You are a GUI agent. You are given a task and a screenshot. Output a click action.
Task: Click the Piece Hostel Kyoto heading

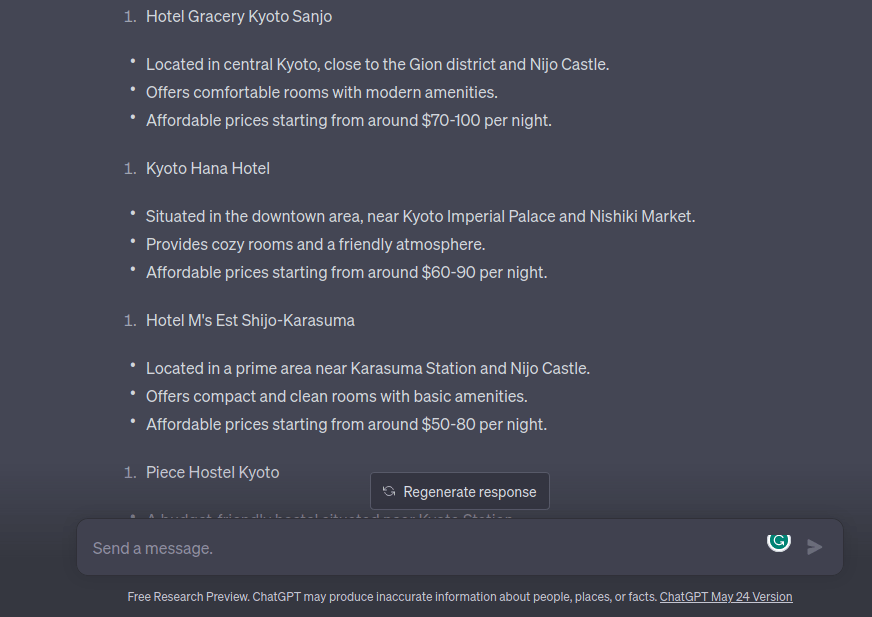pos(212,472)
